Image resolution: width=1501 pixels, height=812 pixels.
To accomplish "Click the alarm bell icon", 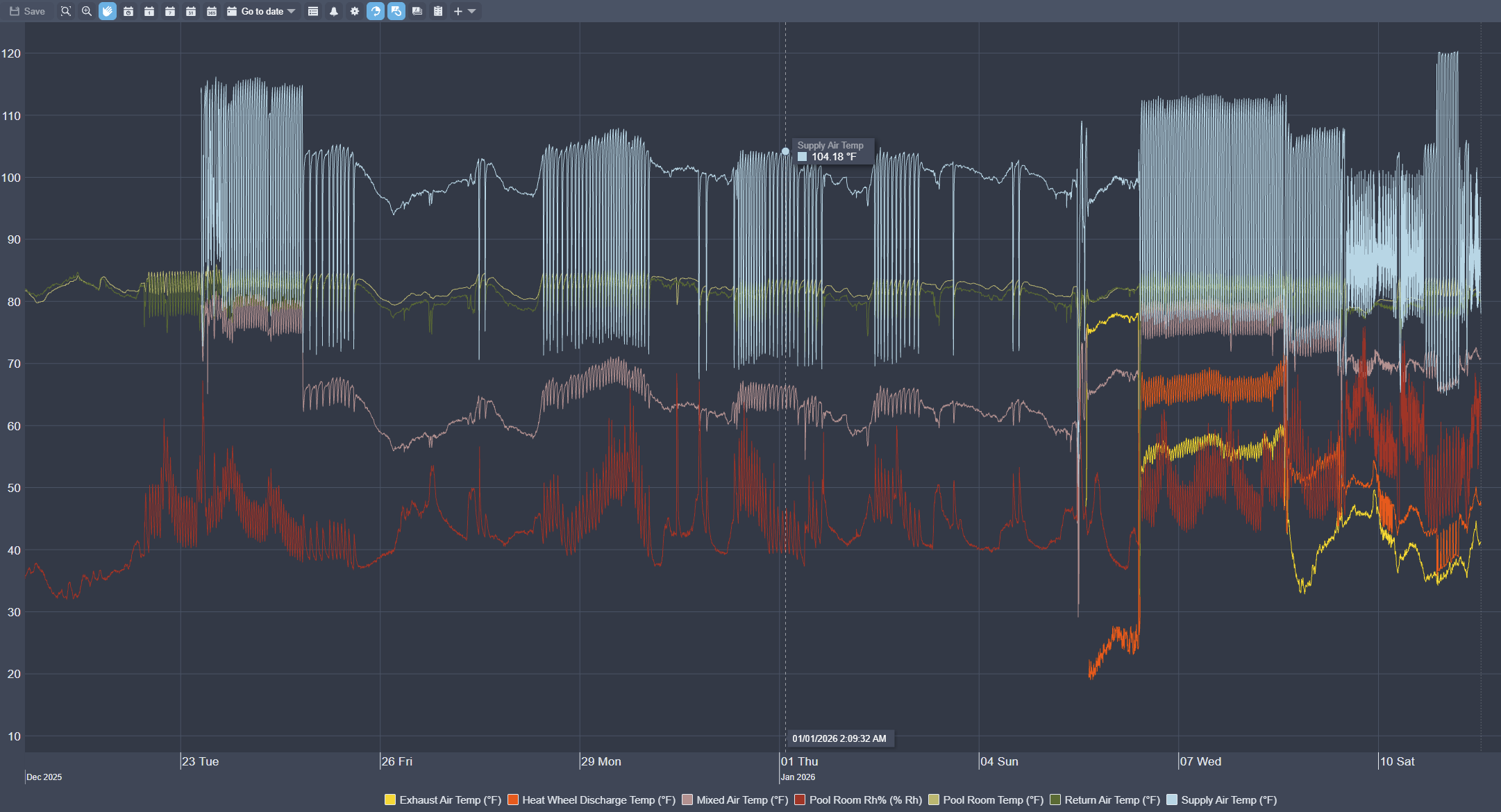I will pos(334,11).
